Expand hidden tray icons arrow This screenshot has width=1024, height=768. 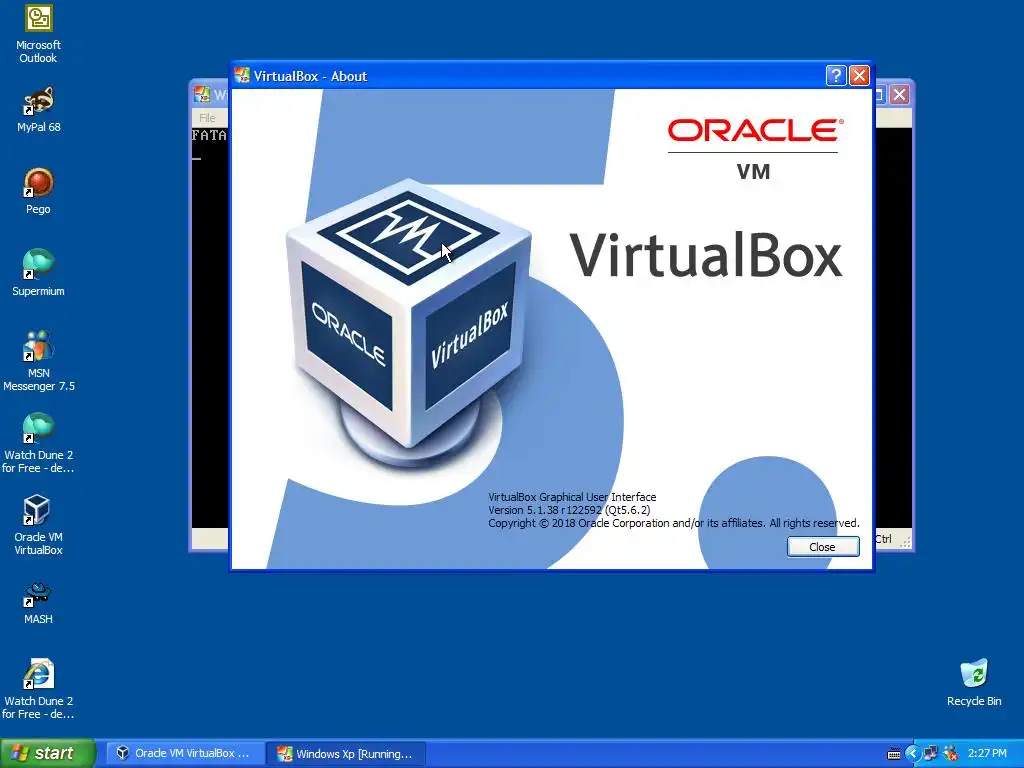coord(912,754)
